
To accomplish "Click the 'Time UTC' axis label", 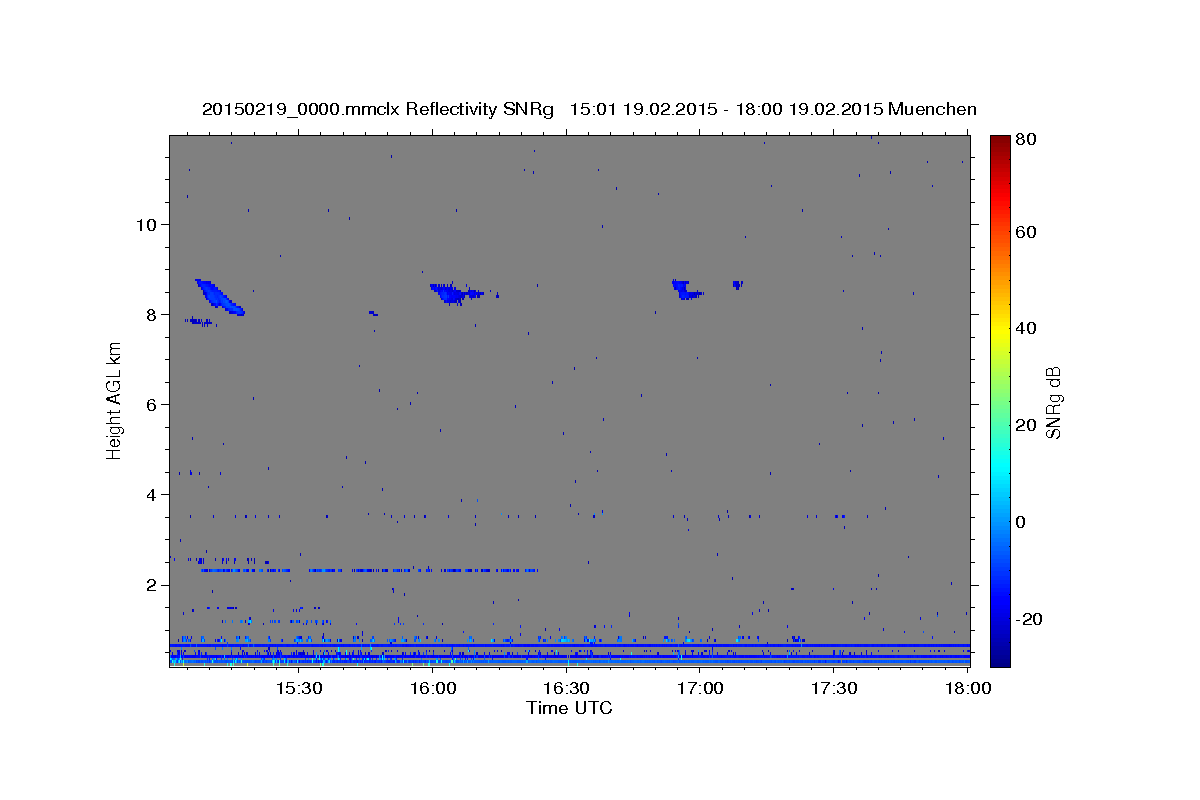I will coord(569,708).
